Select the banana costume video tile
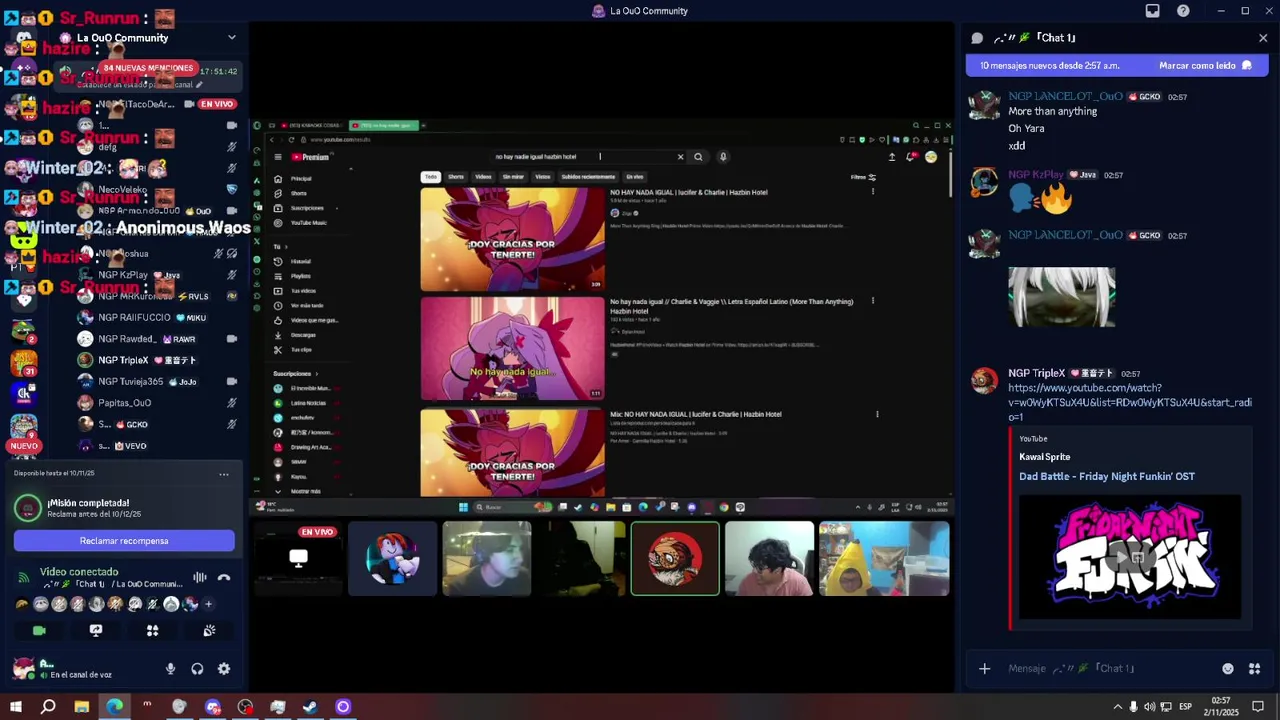Viewport: 1280px width, 720px height. [x=884, y=558]
